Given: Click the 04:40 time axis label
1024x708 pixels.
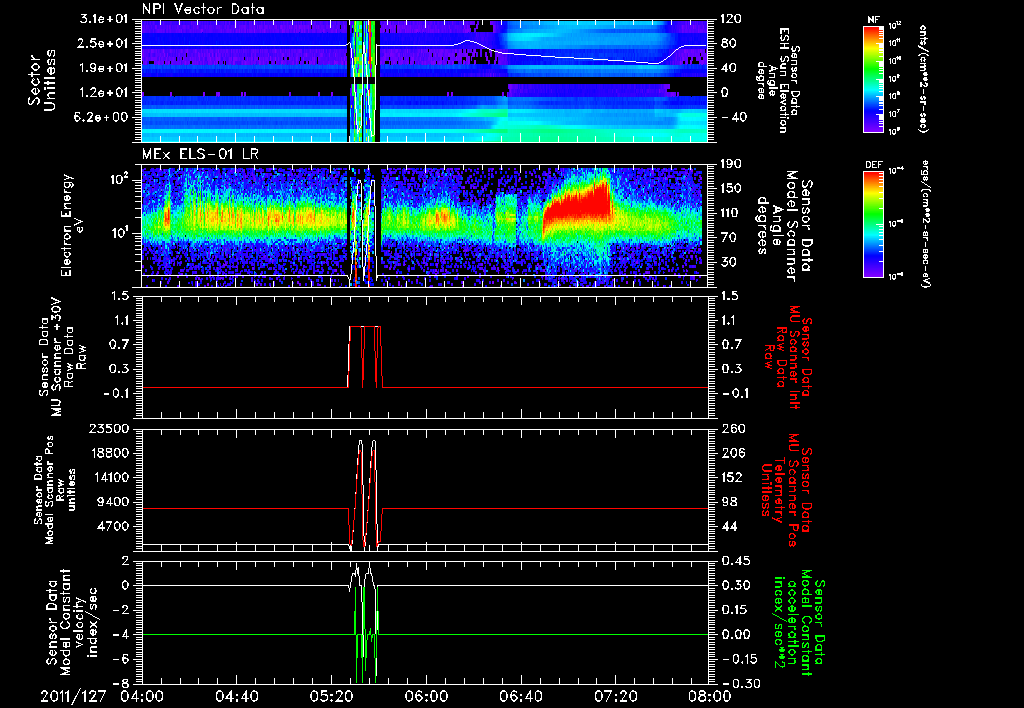Looking at the screenshot, I should point(236,696).
